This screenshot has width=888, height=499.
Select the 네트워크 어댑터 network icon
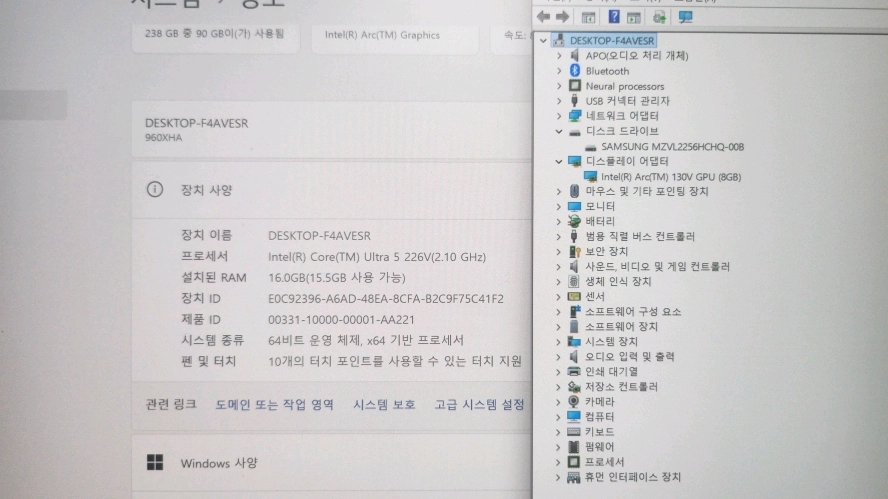pos(575,116)
